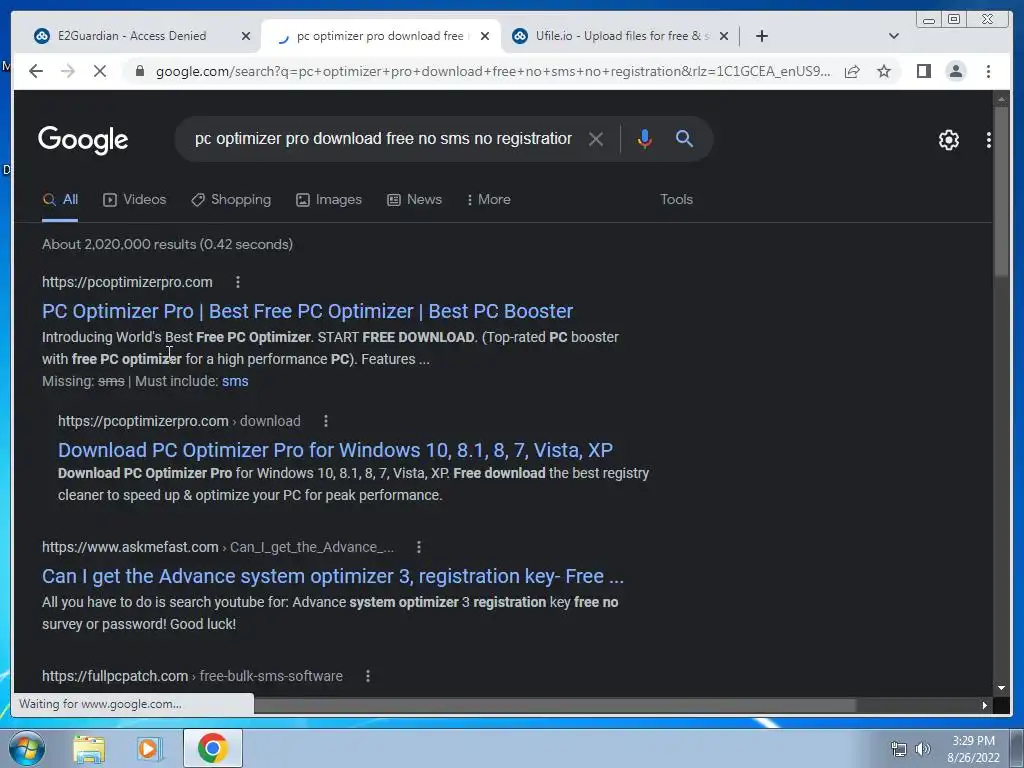Switch to Images results
The height and width of the screenshot is (768, 1024).
pos(328,200)
